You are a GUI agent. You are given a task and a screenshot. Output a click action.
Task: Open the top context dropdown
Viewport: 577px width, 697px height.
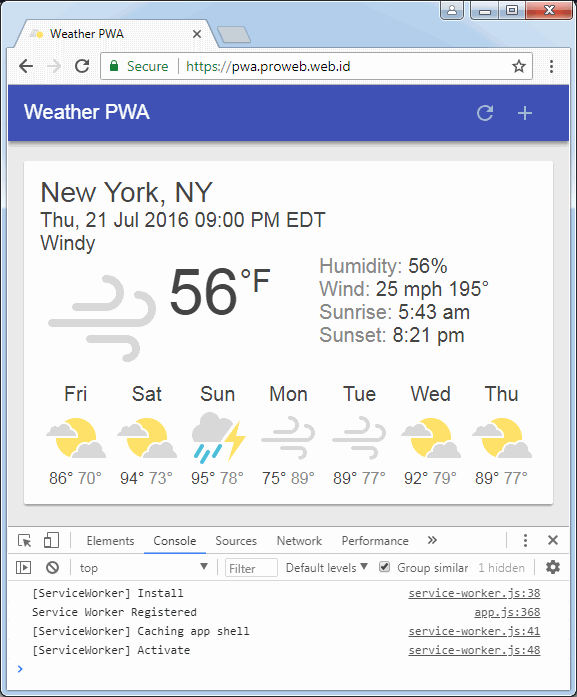pos(143,568)
